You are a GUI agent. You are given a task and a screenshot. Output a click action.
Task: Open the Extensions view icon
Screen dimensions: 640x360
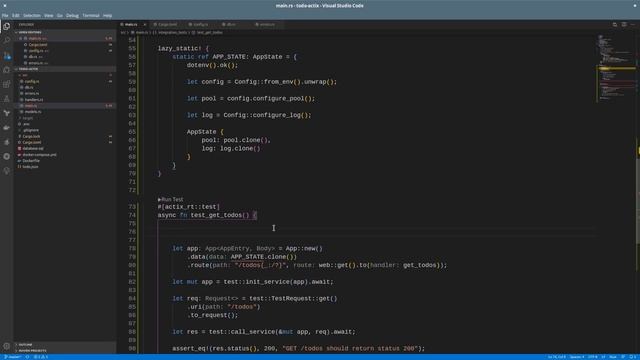(x=7, y=84)
